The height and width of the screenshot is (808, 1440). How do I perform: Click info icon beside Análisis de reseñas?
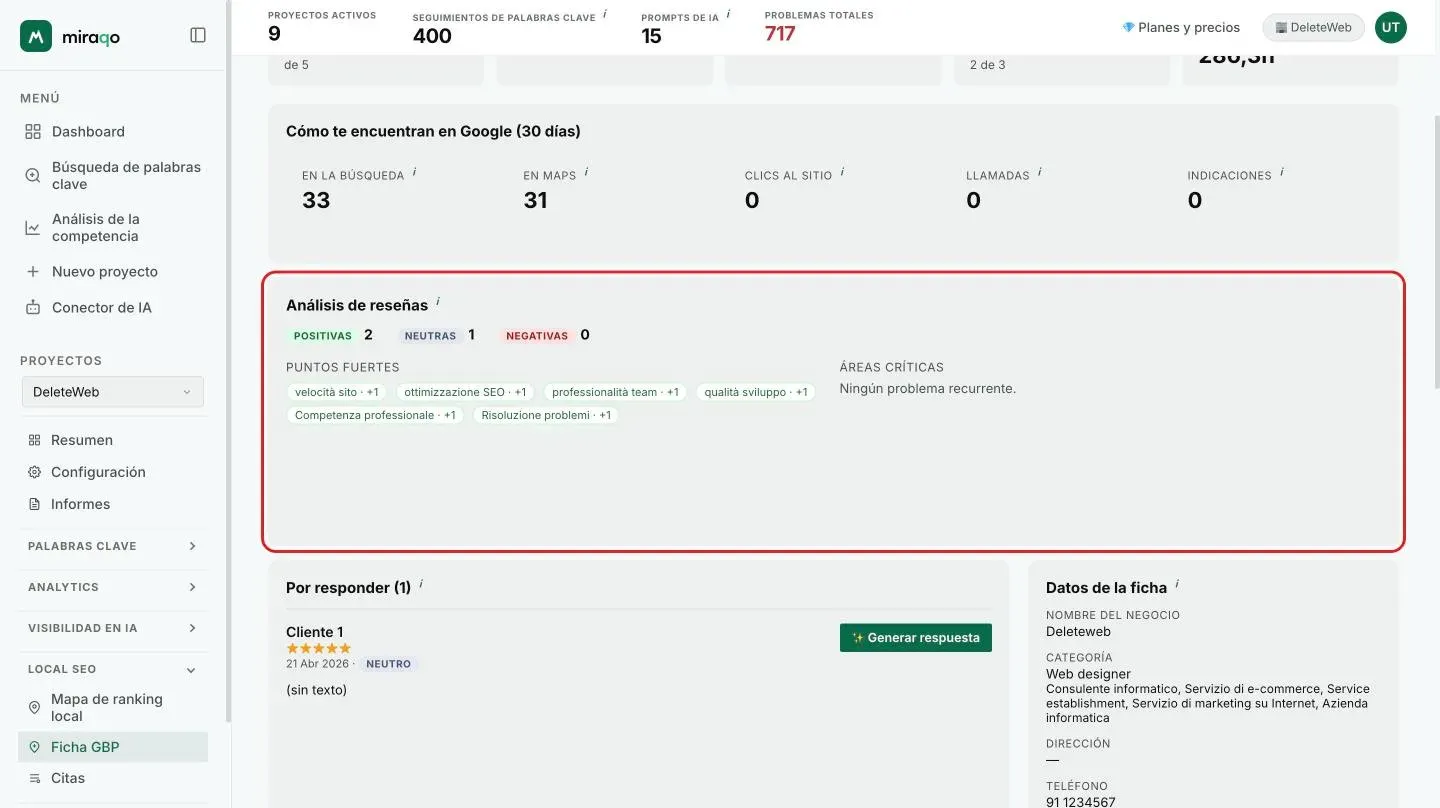click(438, 302)
